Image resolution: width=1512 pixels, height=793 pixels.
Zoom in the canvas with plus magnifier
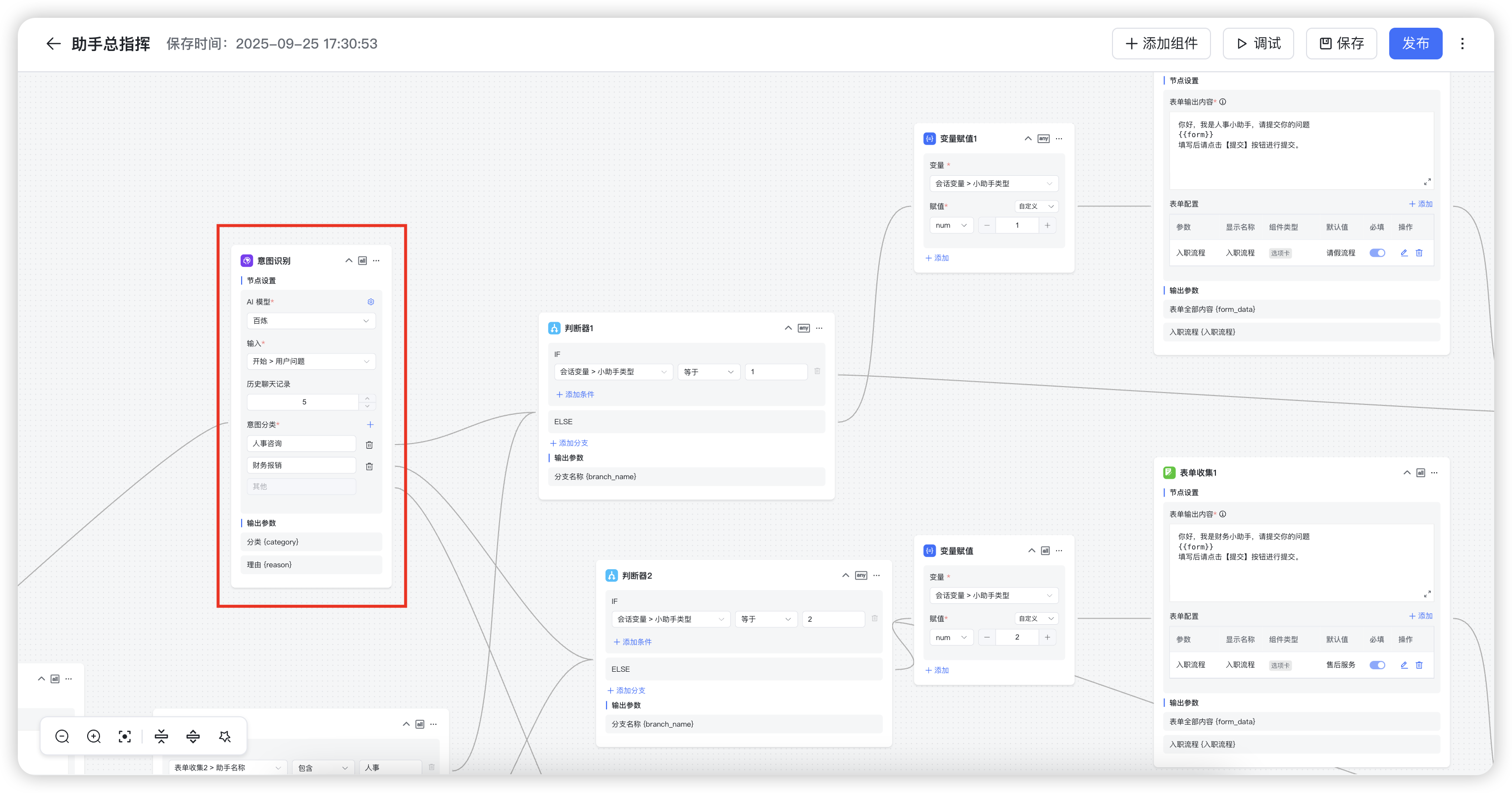(x=94, y=736)
